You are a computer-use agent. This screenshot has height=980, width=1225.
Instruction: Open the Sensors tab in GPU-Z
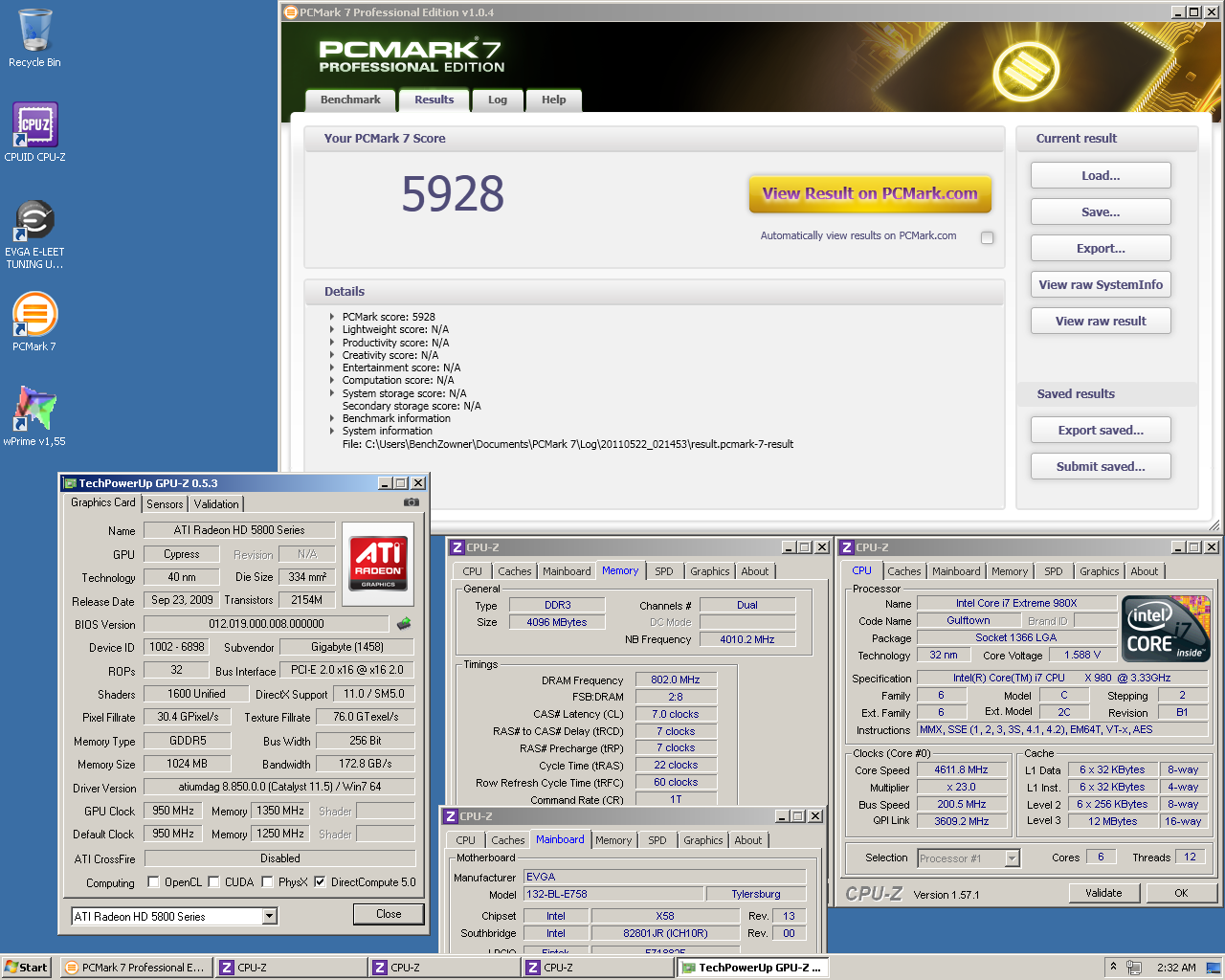click(165, 504)
